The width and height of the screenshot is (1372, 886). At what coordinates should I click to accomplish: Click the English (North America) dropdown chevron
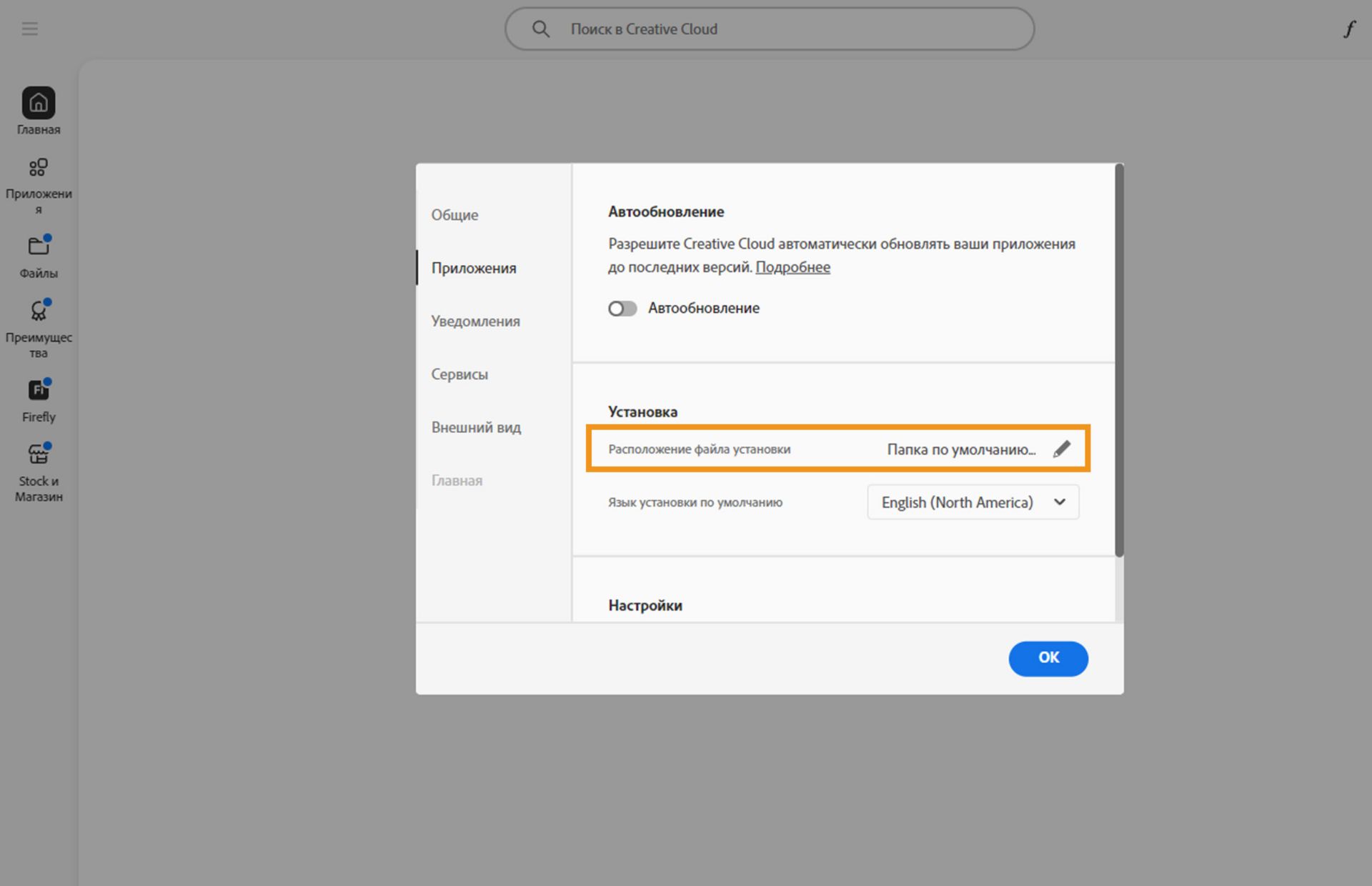(1060, 502)
